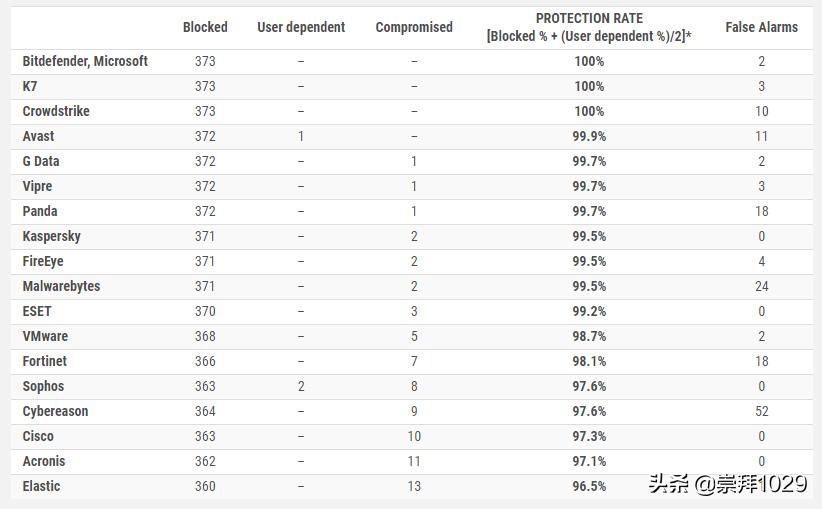The image size is (822, 509).
Task: Click the Blocked column header
Action: coord(205,27)
